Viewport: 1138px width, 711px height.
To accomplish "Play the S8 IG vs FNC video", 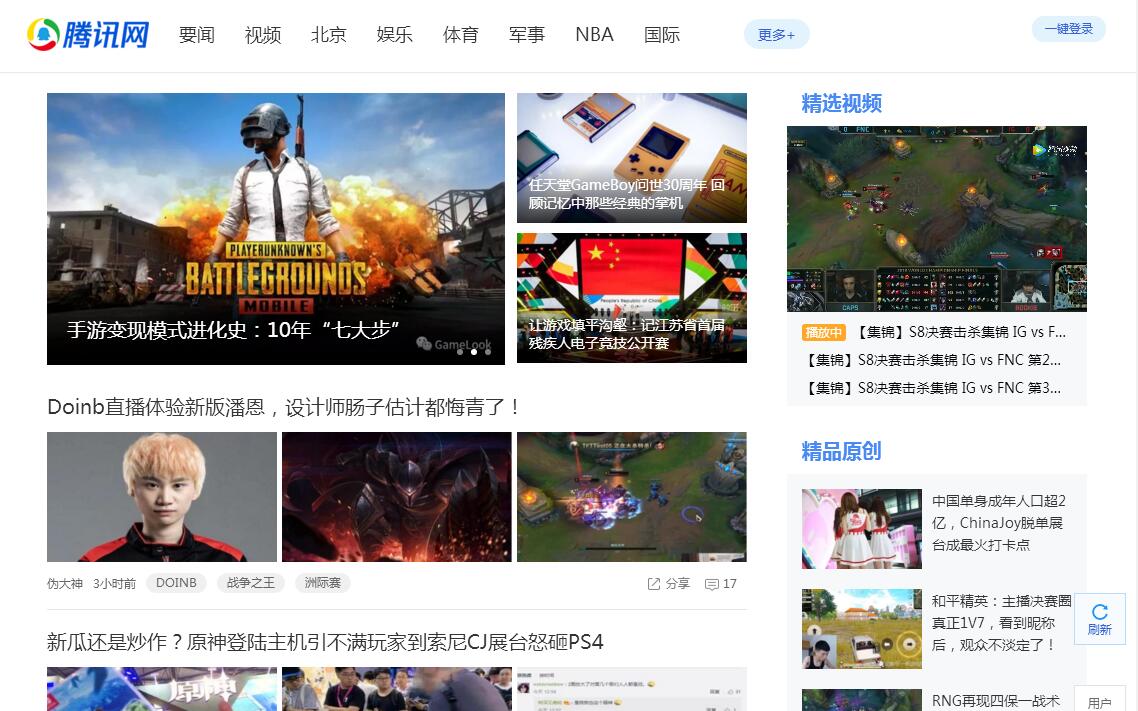I will pos(936,218).
